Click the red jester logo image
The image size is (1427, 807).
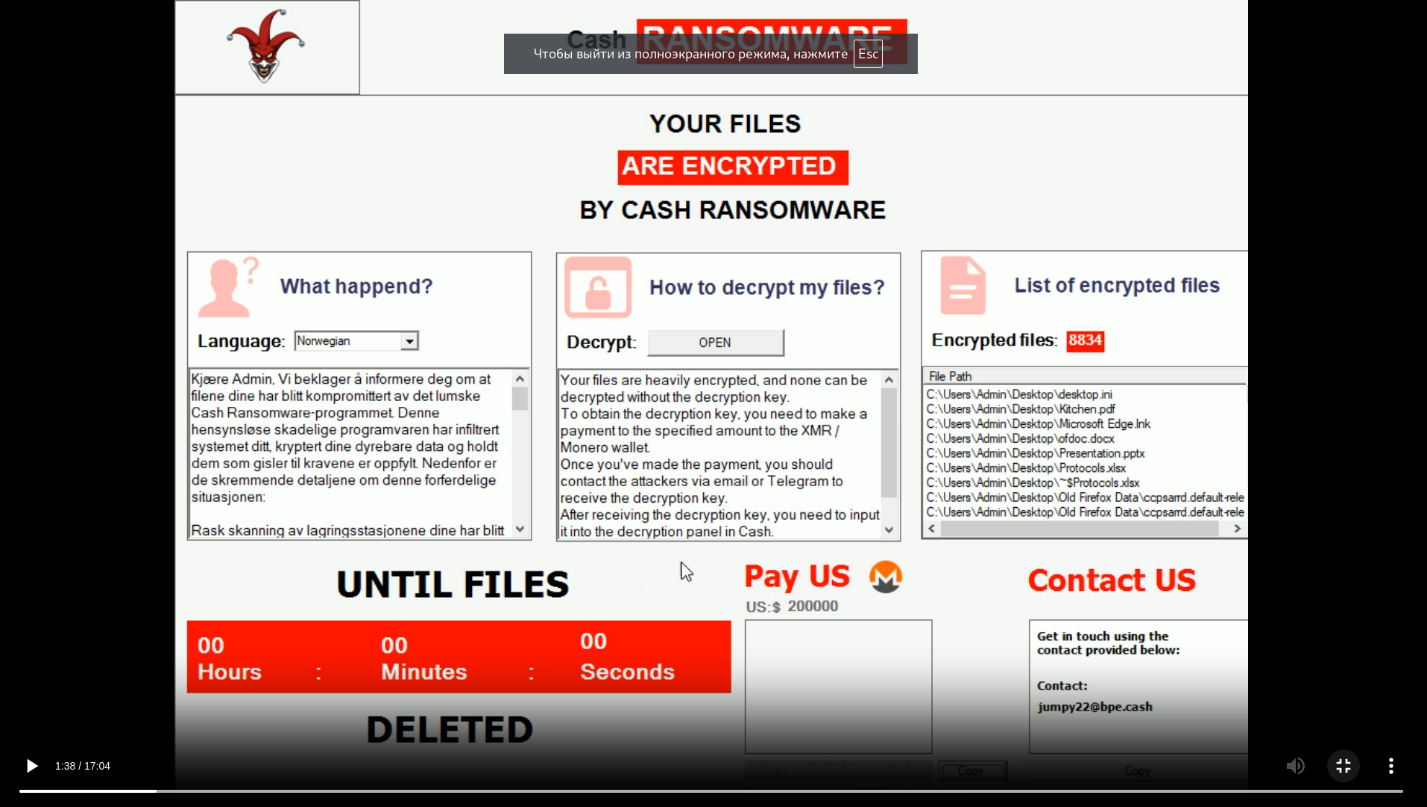click(265, 46)
